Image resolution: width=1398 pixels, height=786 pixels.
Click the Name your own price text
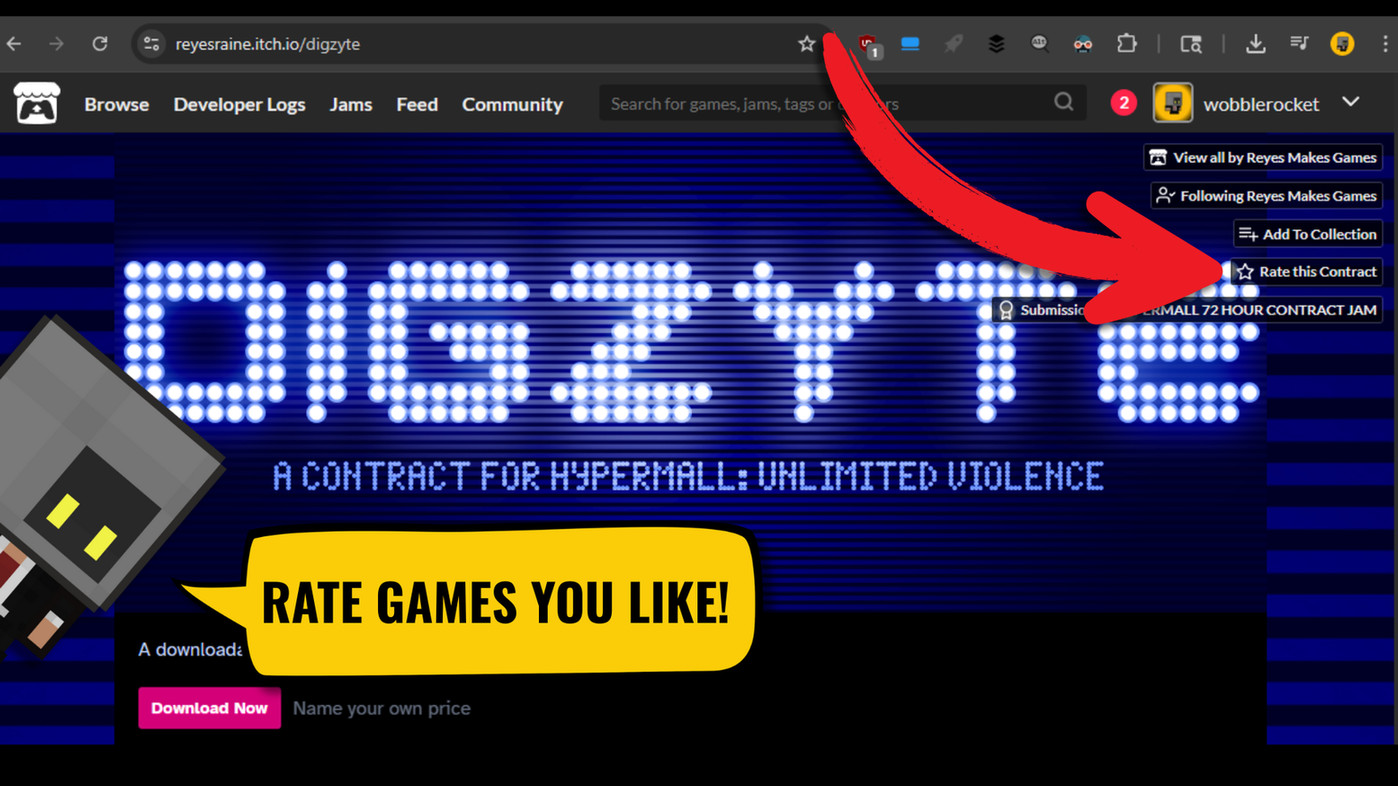(382, 708)
